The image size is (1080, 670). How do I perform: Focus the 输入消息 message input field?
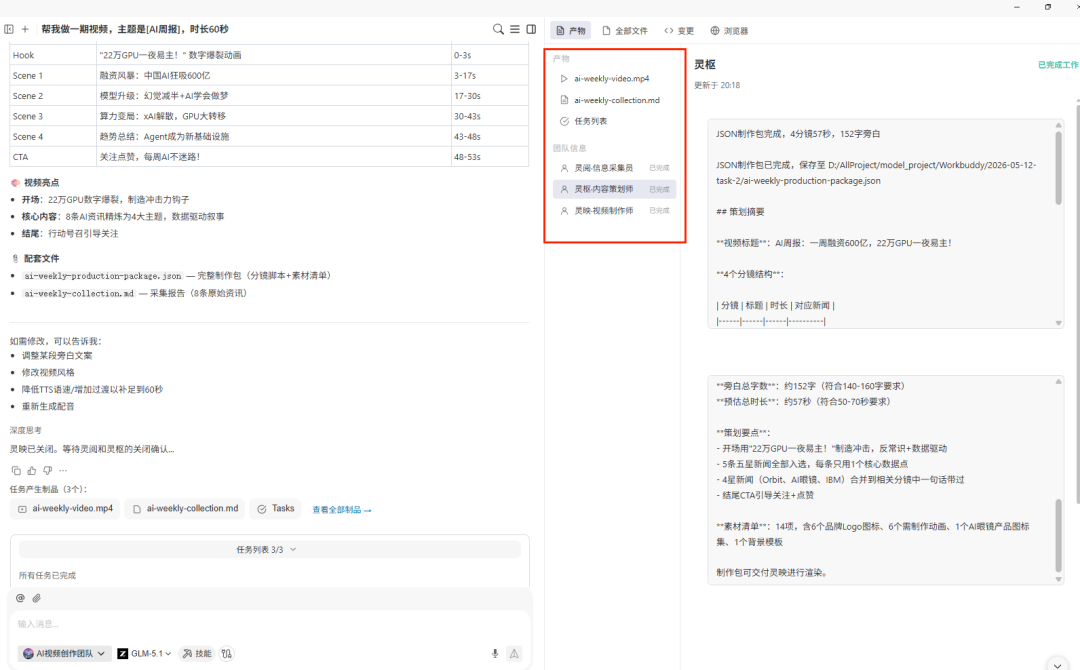[269, 624]
